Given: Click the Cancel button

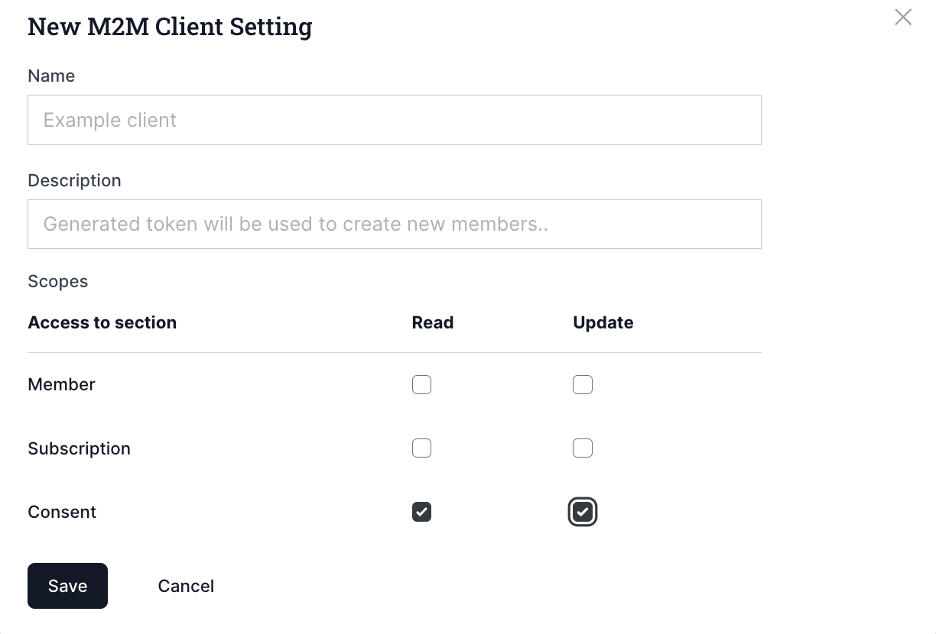Looking at the screenshot, I should click(x=185, y=586).
